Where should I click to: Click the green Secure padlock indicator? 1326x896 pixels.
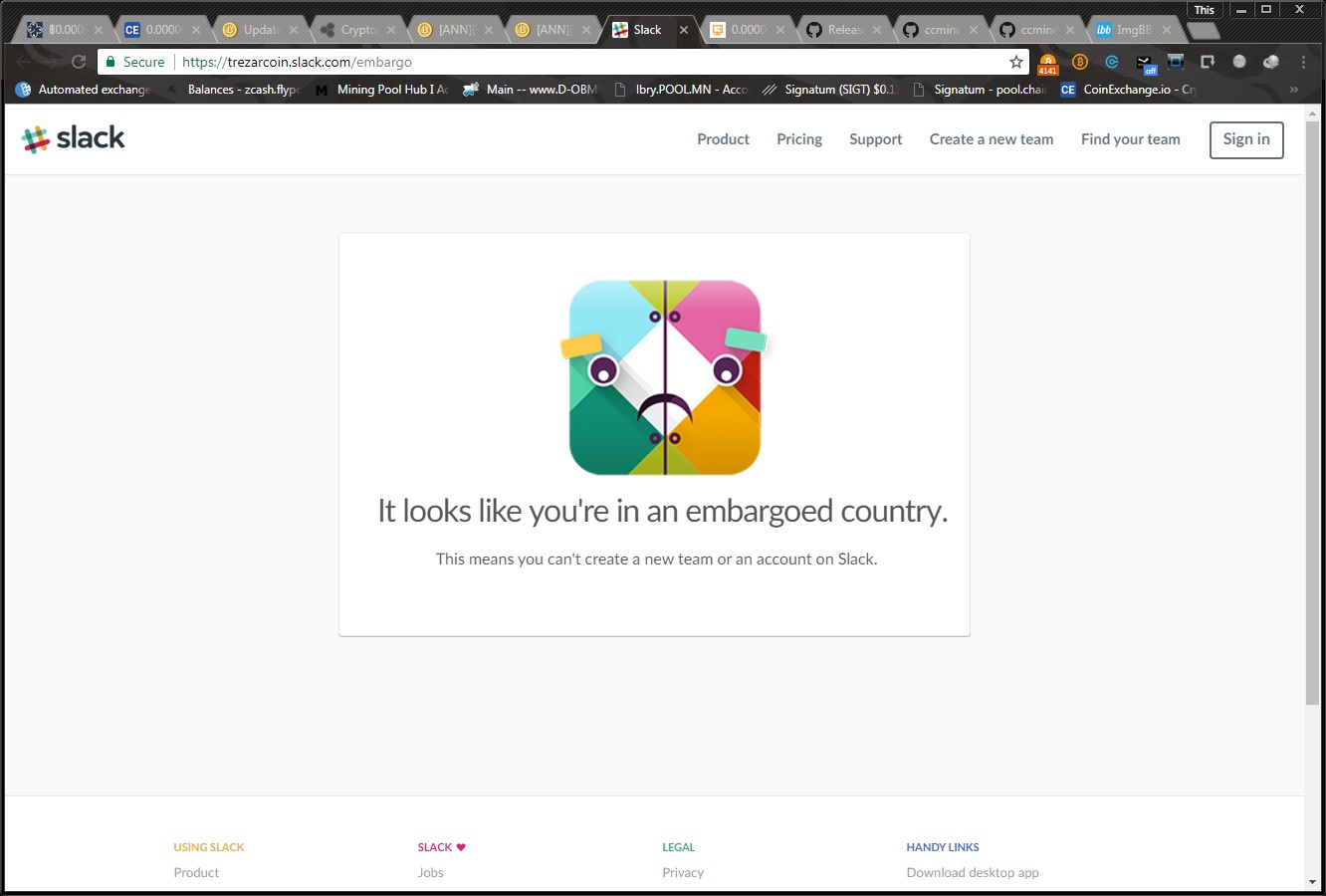coord(135,62)
